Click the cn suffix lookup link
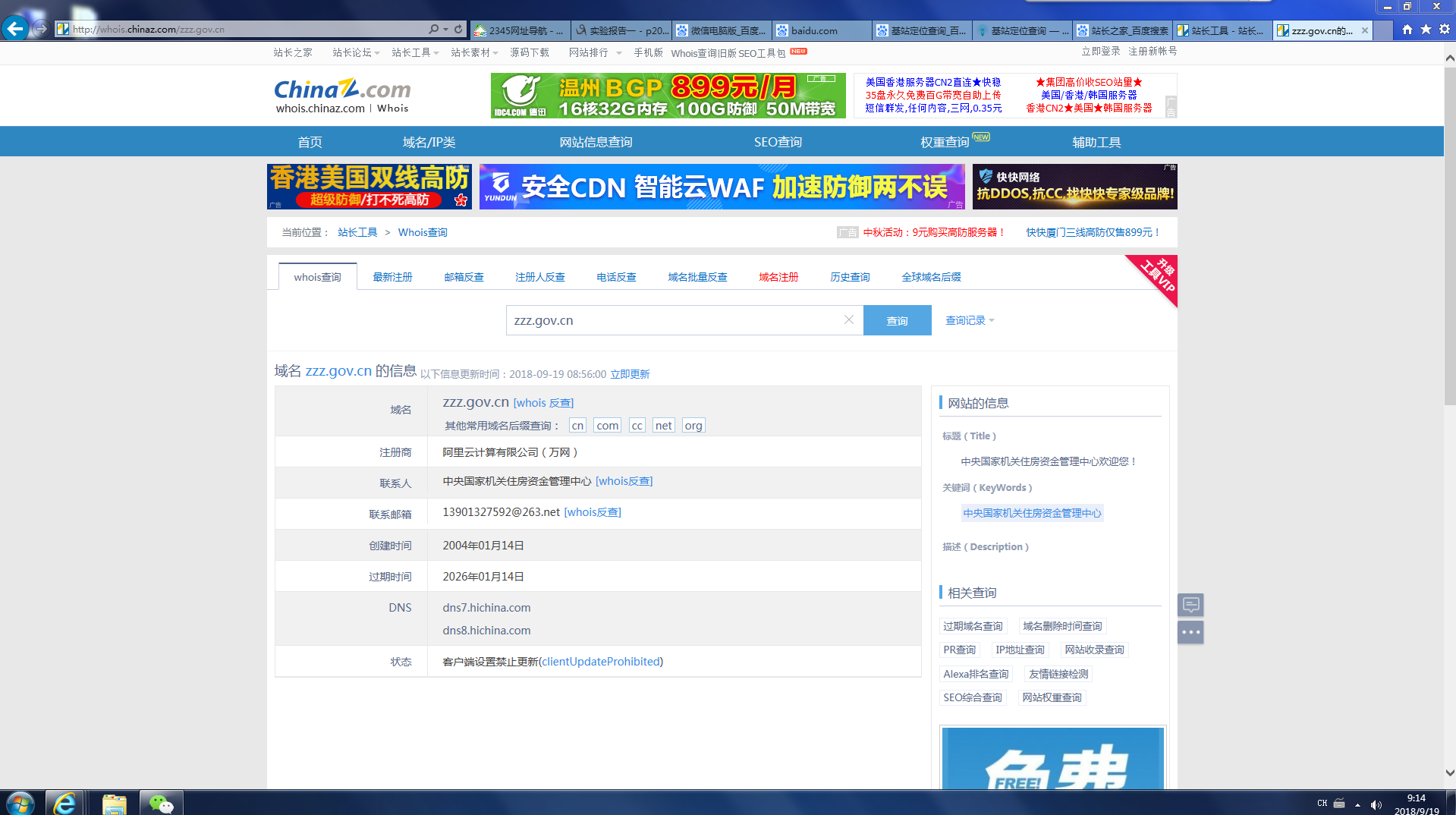 click(x=577, y=426)
